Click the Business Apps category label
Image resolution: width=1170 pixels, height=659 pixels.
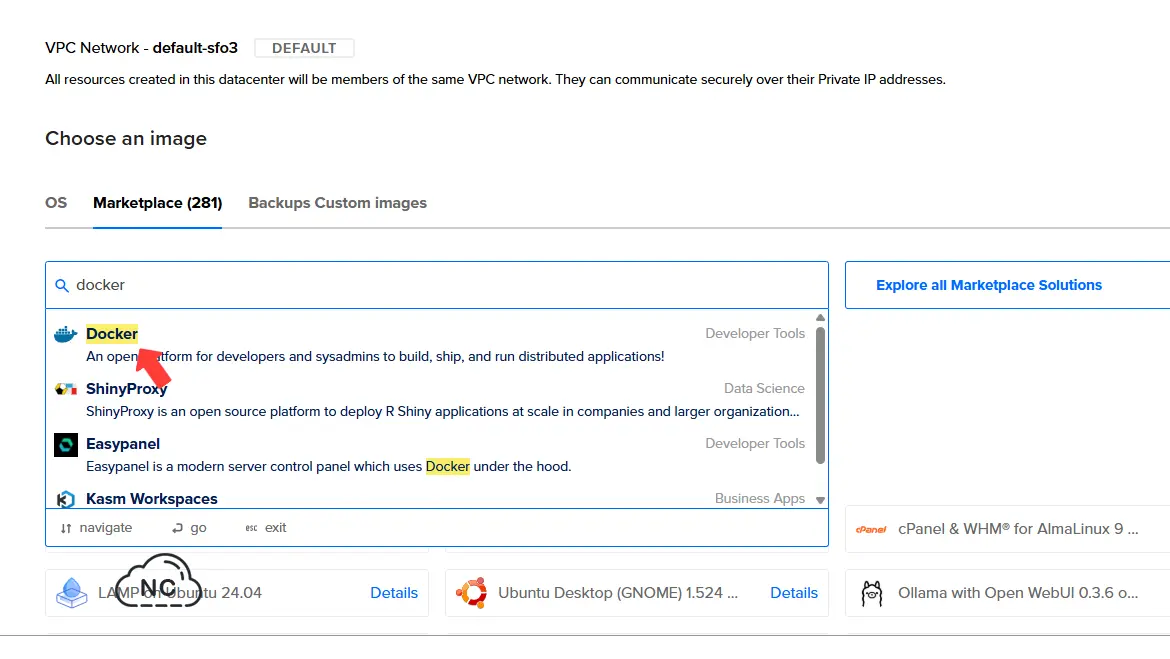(x=760, y=499)
